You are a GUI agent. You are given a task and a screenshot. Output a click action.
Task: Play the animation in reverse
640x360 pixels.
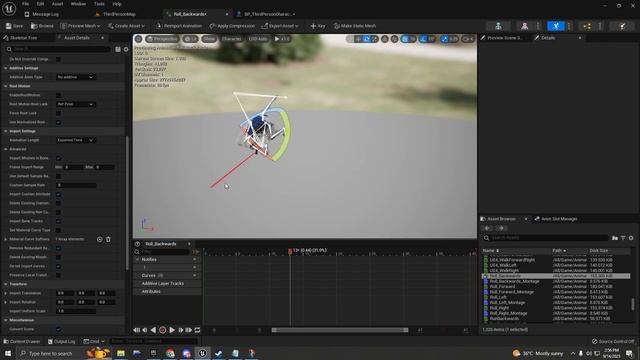tap(153, 330)
